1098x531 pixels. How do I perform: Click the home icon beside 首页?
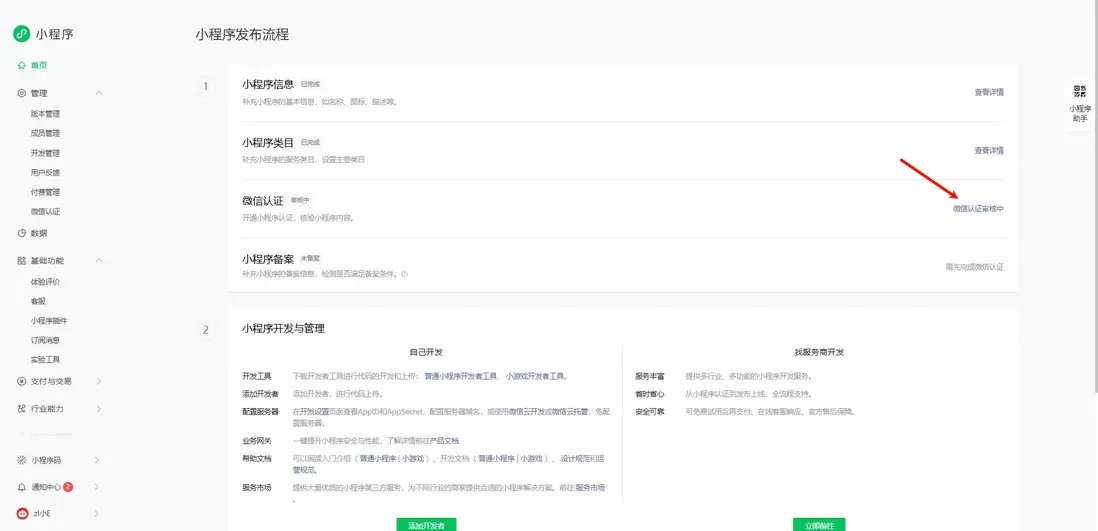point(22,65)
